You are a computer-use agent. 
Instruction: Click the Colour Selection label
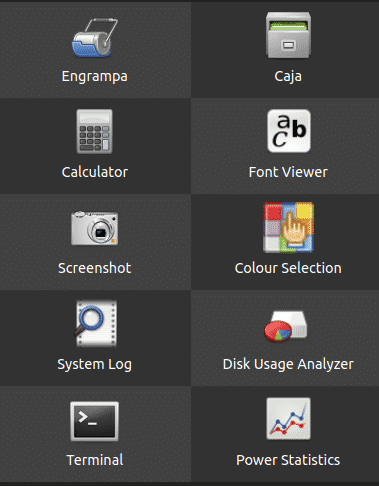pyautogui.click(x=288, y=268)
